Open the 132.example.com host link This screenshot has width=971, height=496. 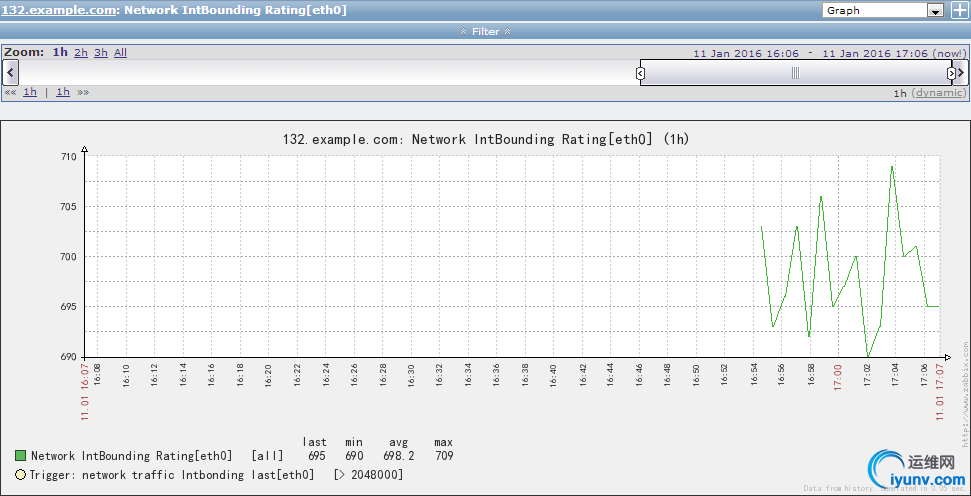click(x=58, y=10)
